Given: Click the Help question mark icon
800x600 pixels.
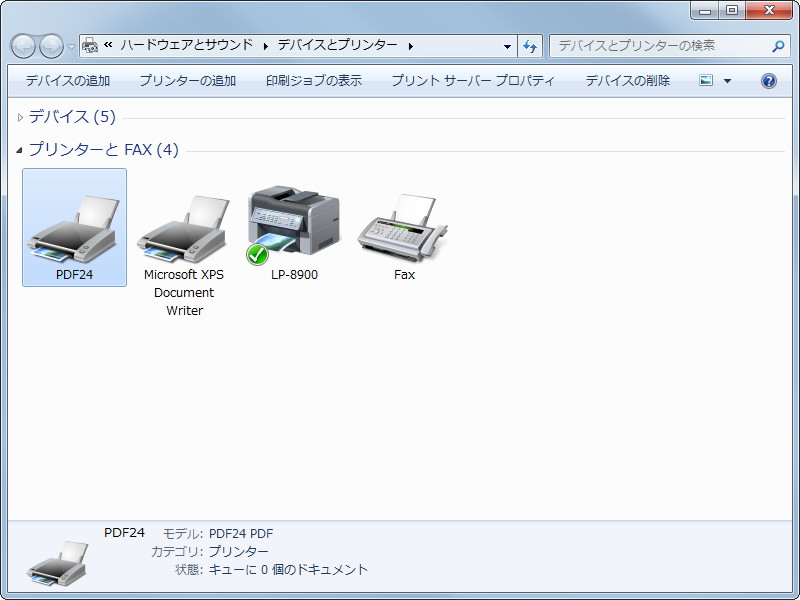Looking at the screenshot, I should coord(769,81).
